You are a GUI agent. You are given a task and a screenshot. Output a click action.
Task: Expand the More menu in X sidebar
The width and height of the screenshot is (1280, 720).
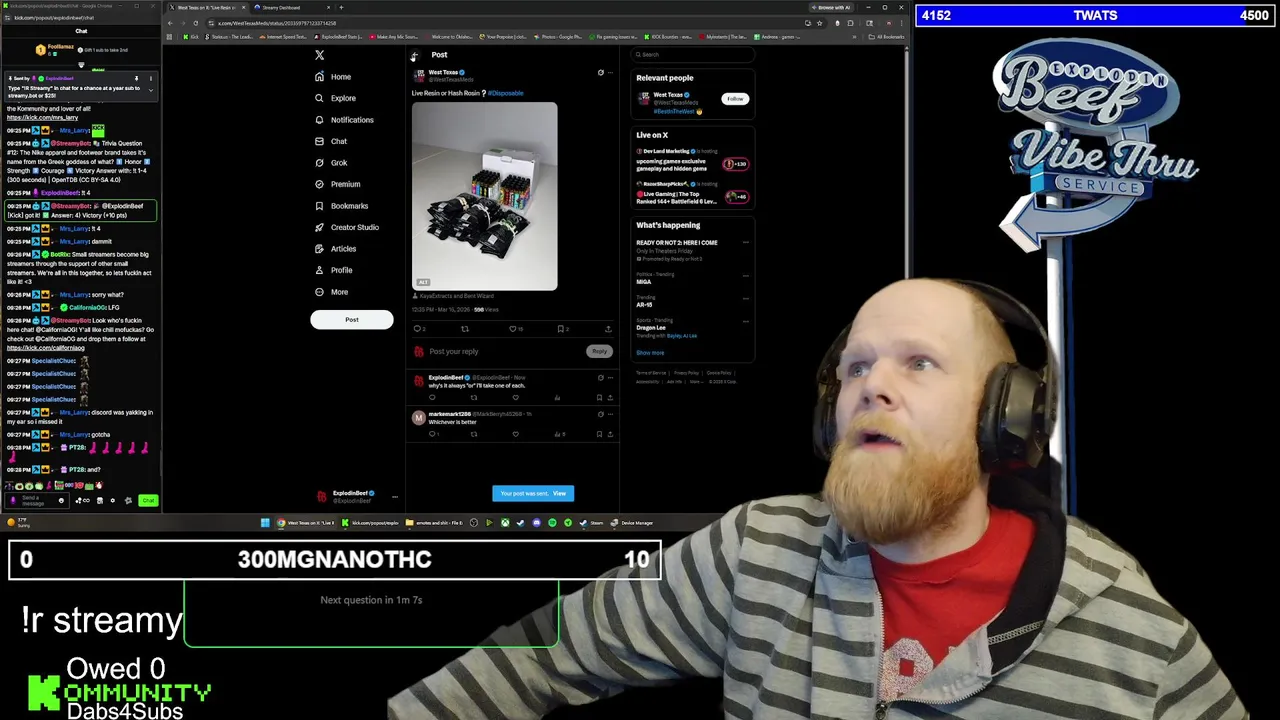[x=331, y=292]
